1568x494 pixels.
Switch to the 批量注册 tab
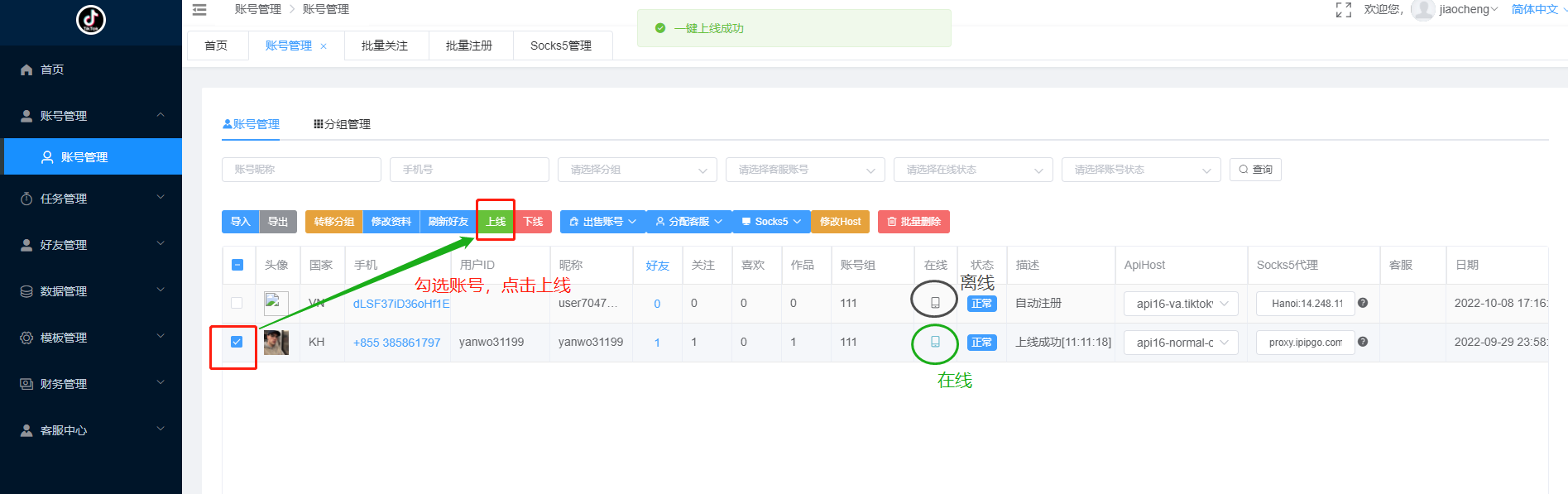point(469,46)
